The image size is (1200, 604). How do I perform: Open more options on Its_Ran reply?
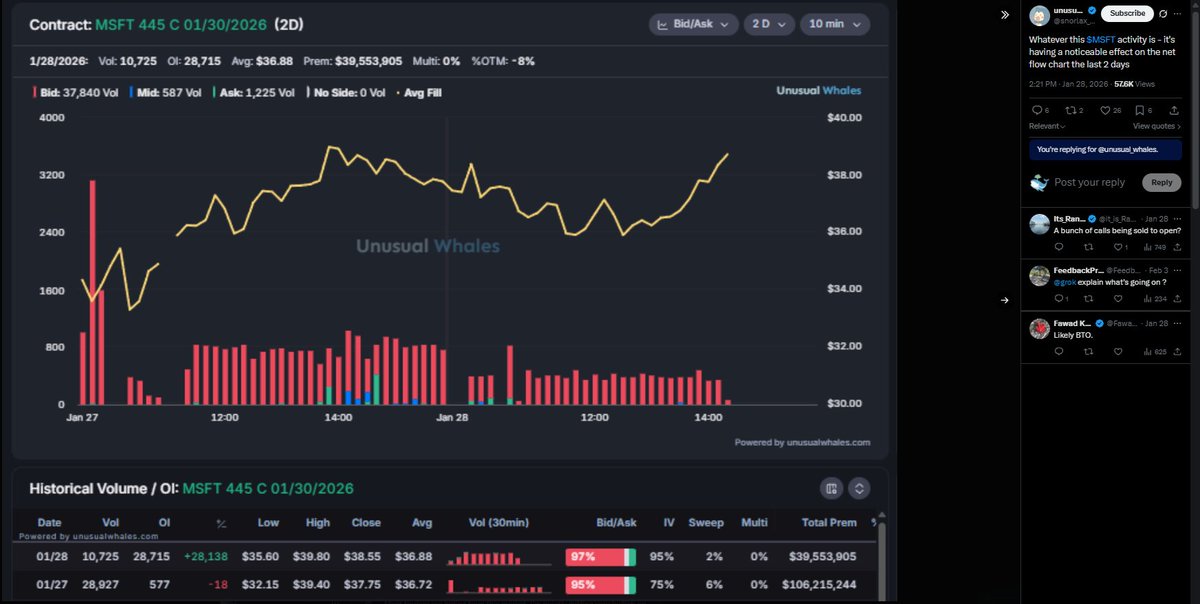click(x=1176, y=218)
